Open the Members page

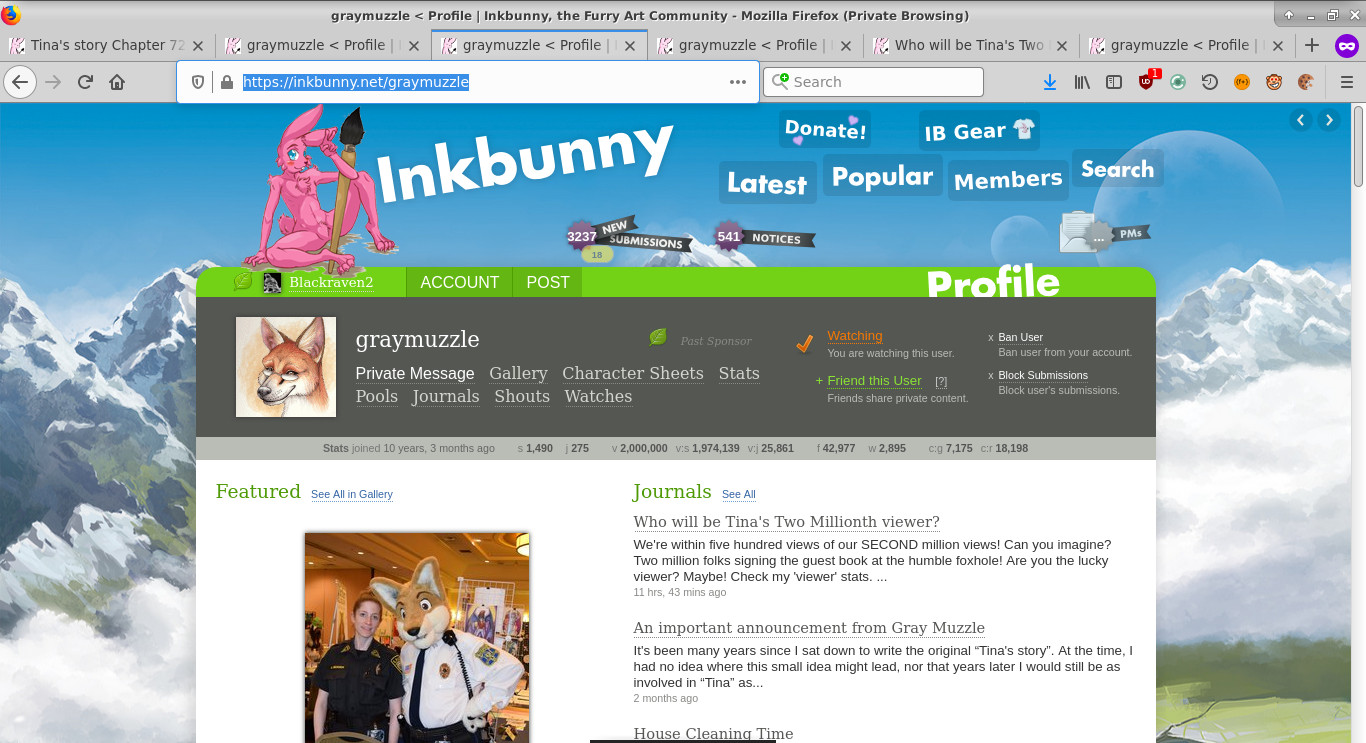[x=1008, y=180]
